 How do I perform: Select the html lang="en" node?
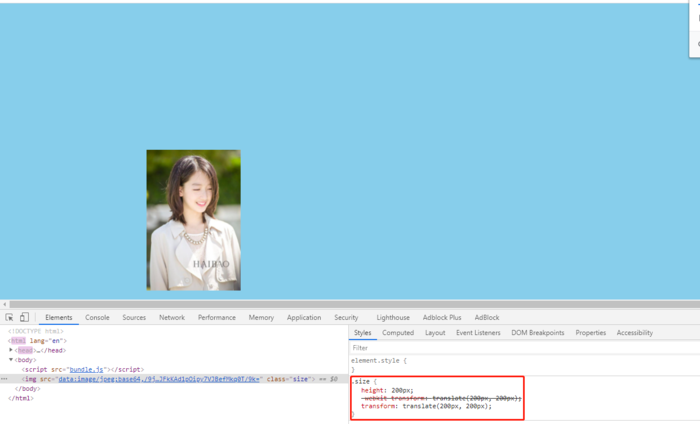[x=37, y=341]
